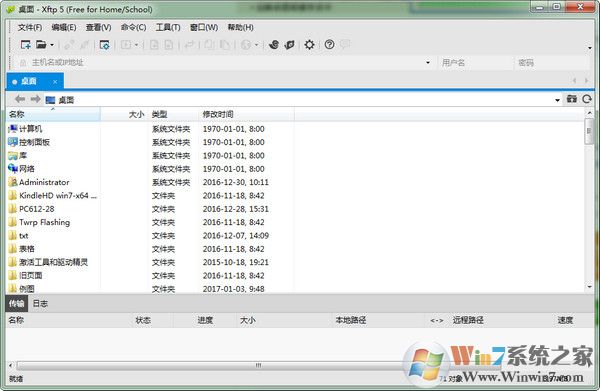Open the 帮助(H) menu
Screen dimensions: 600x391
[x=240, y=27]
